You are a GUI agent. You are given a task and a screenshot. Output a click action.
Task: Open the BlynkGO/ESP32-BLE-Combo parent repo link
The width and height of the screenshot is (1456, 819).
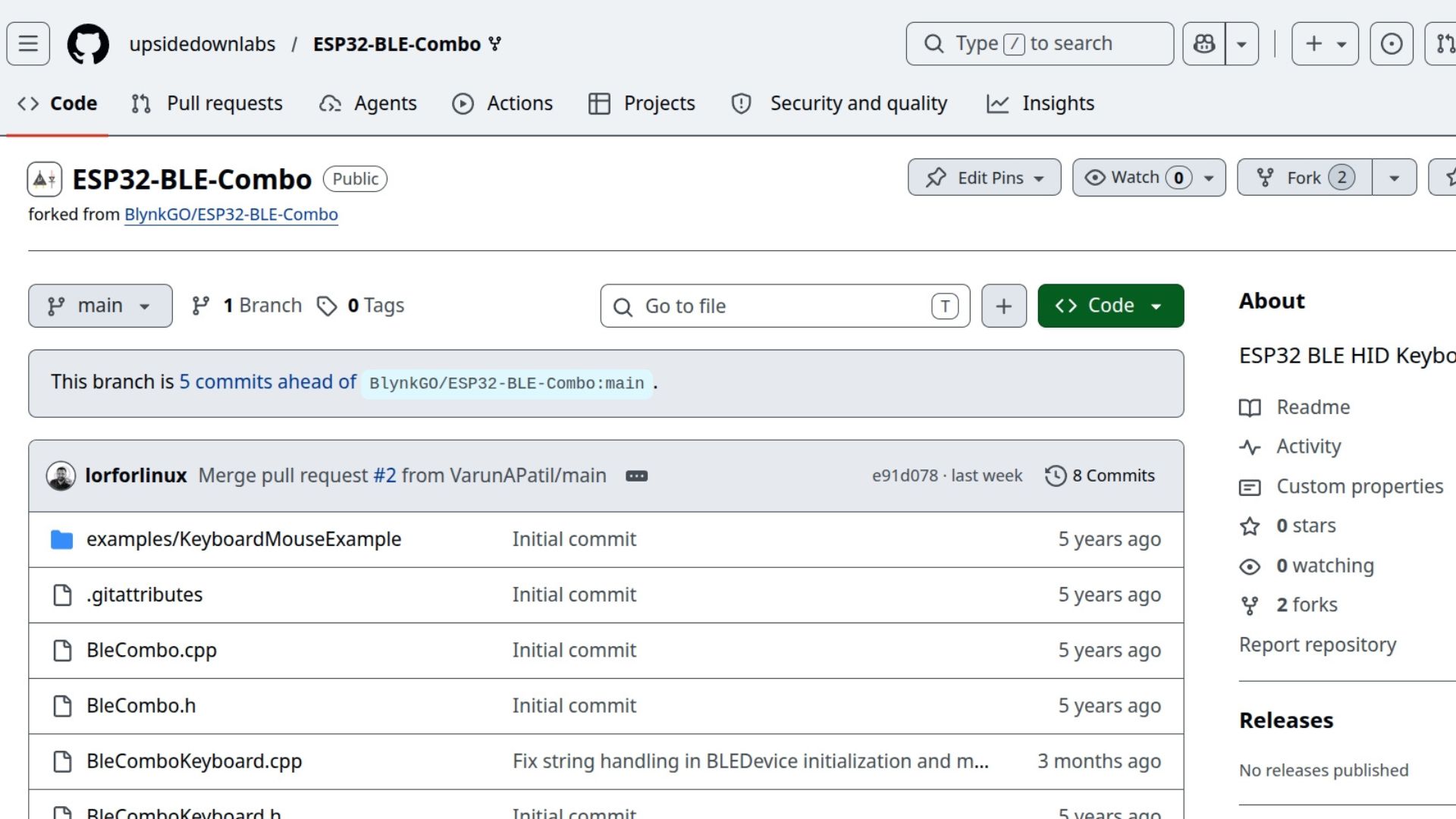pyautogui.click(x=231, y=215)
